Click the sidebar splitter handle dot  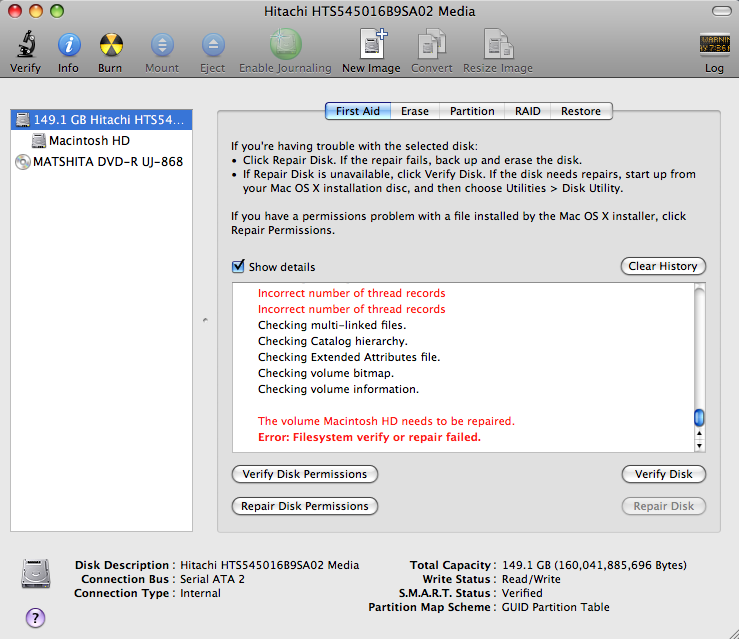coord(205,320)
